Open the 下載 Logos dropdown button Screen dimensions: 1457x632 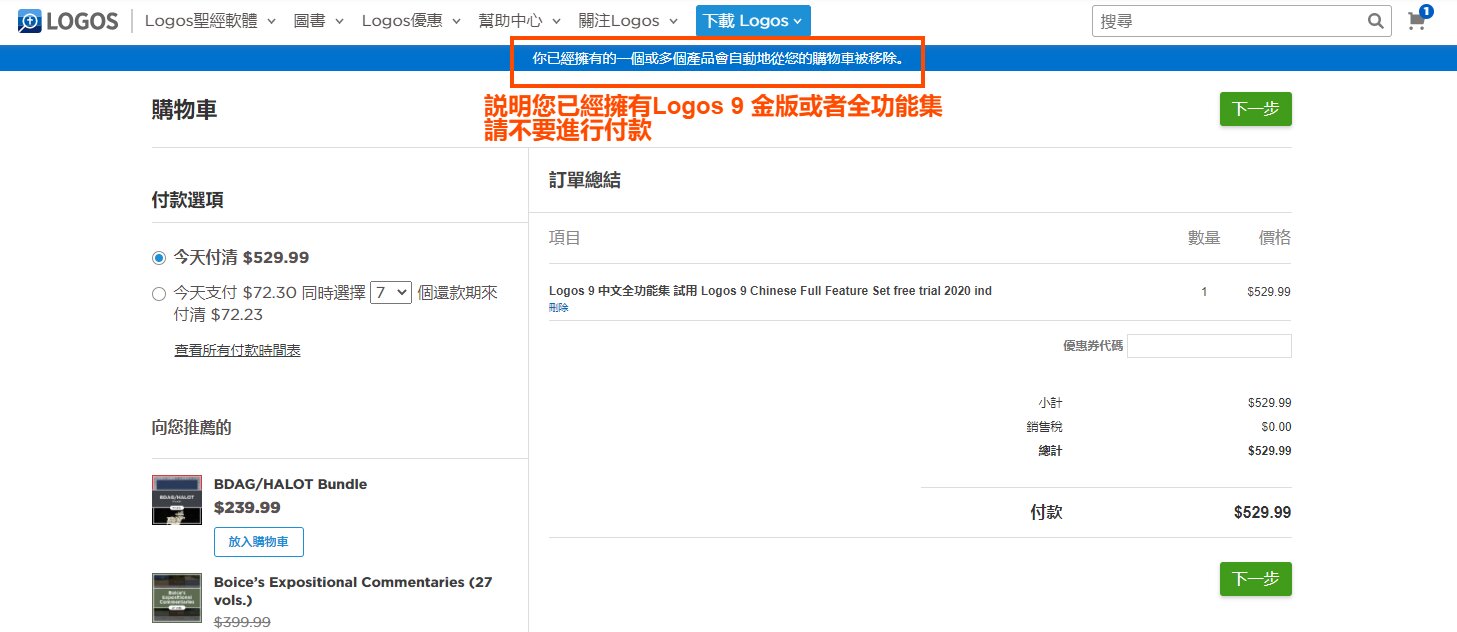coord(753,21)
